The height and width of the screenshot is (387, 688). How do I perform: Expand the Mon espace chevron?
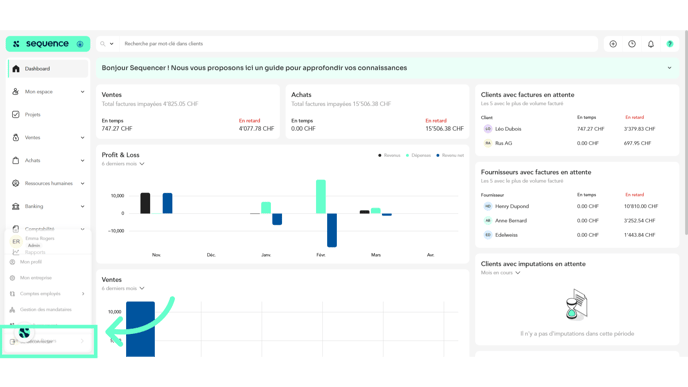click(82, 92)
